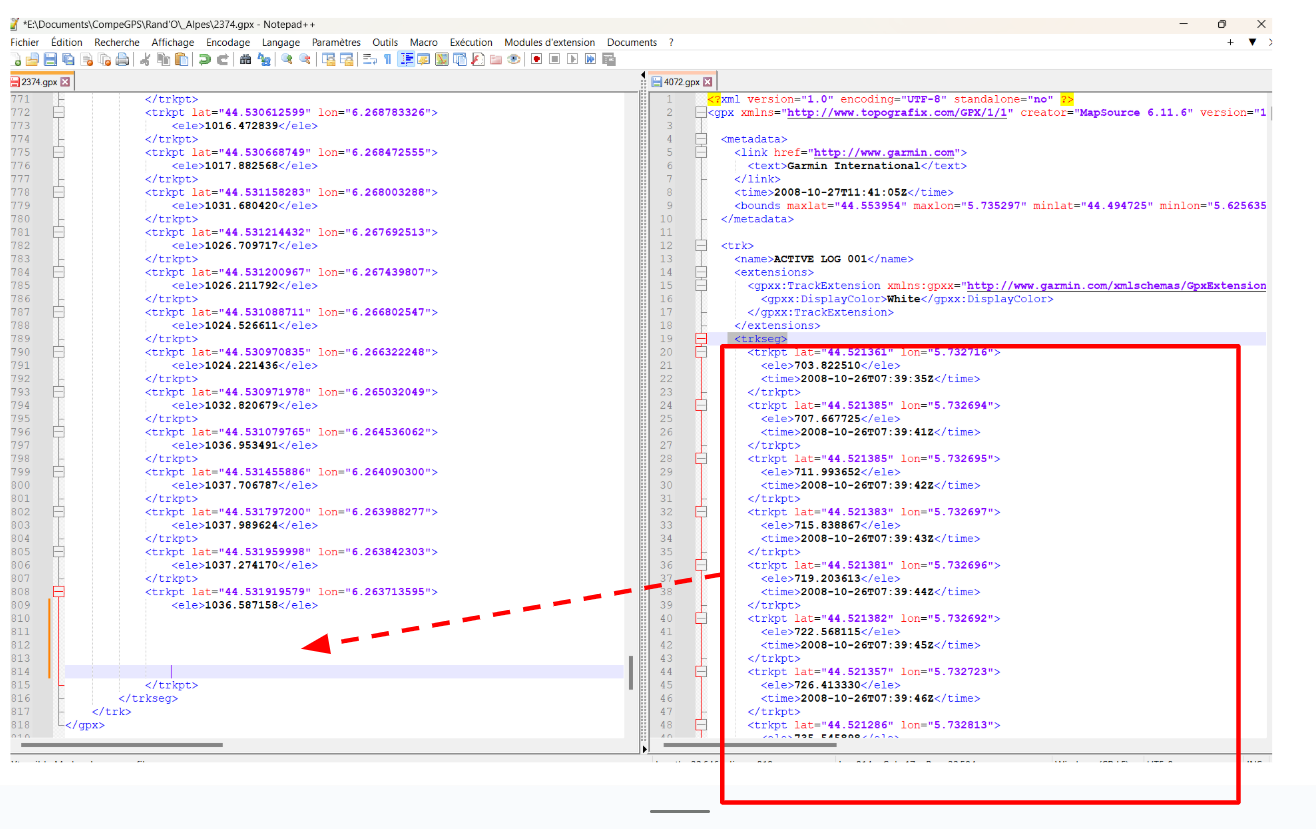Collapse trk fold at line 12
This screenshot has width=1316, height=829.
click(x=701, y=245)
